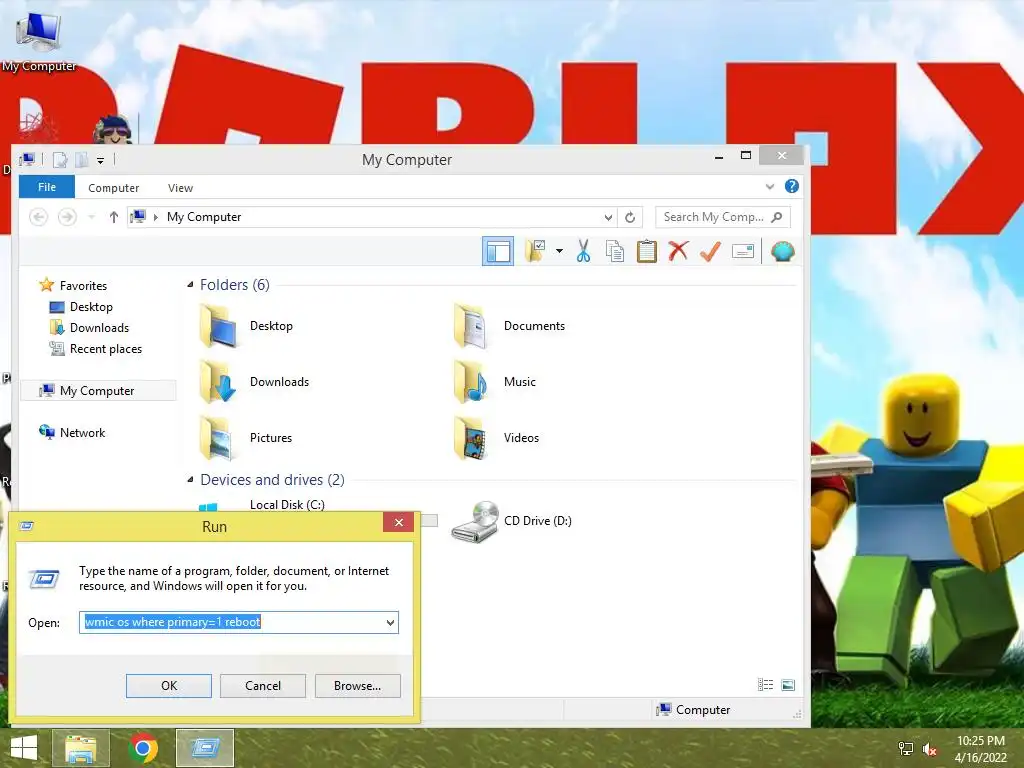Collapse the Devices and drives group
This screenshot has height=768, width=1024.
coord(190,479)
